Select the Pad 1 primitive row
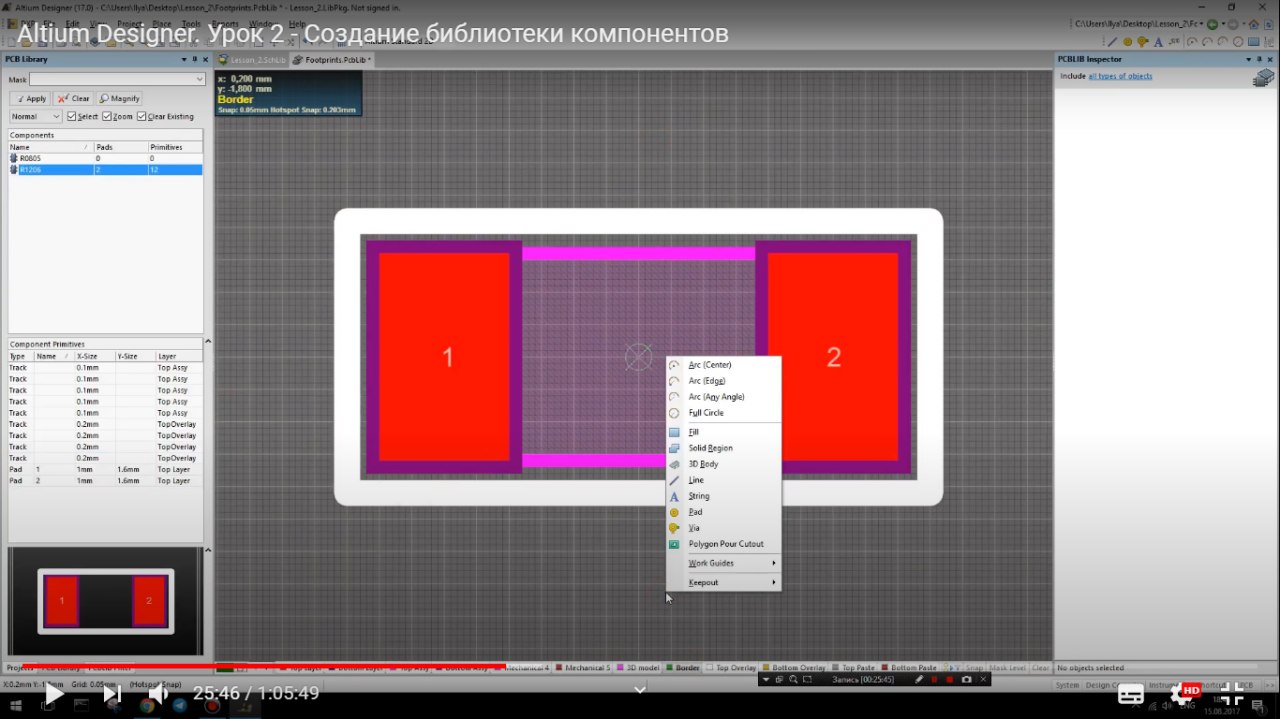Image resolution: width=1280 pixels, height=719 pixels. pyautogui.click(x=105, y=469)
